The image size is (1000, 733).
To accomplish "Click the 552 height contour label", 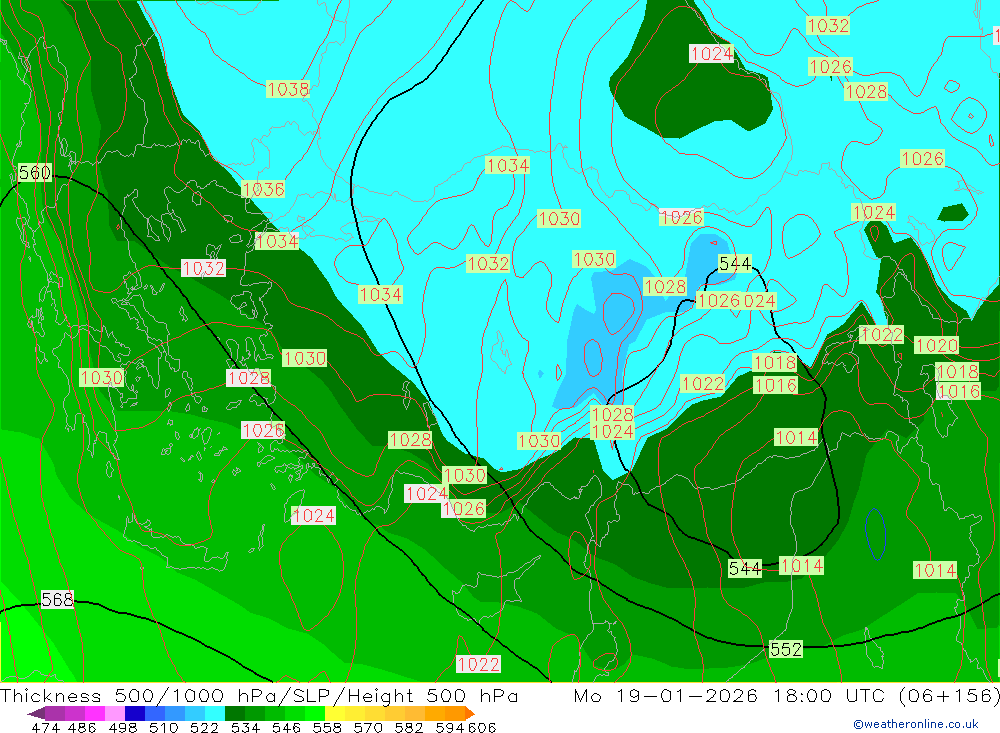I will click(x=786, y=649).
